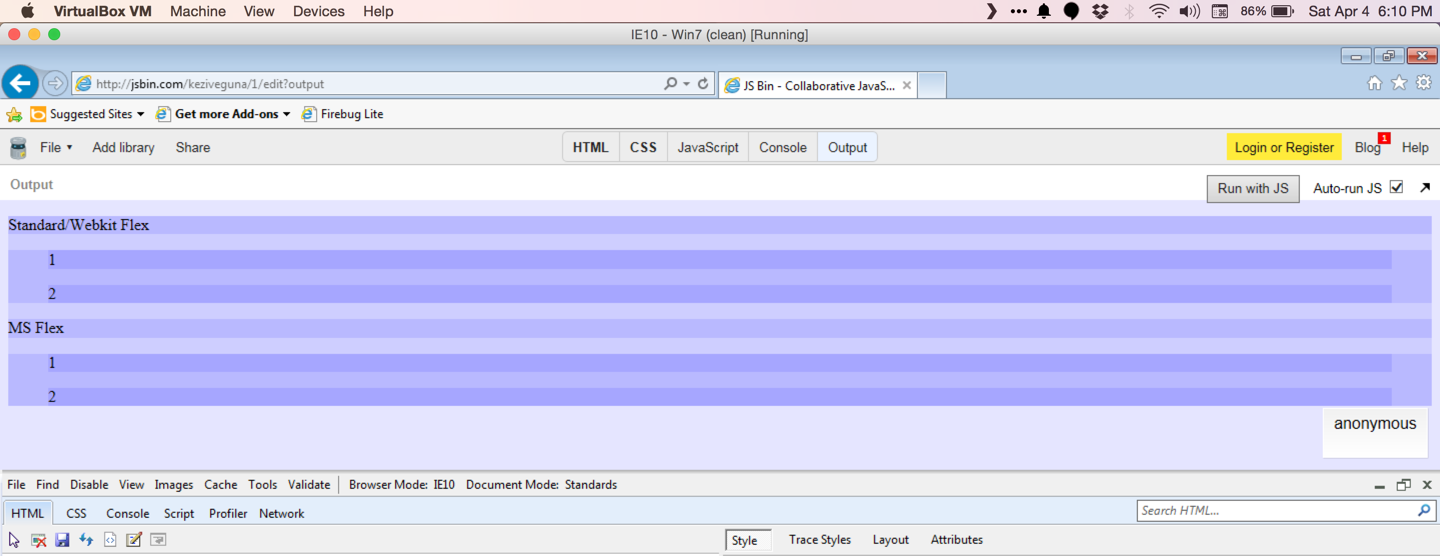This screenshot has width=1440, height=556.
Task: Click the IE back arrow button
Action: click(x=20, y=83)
